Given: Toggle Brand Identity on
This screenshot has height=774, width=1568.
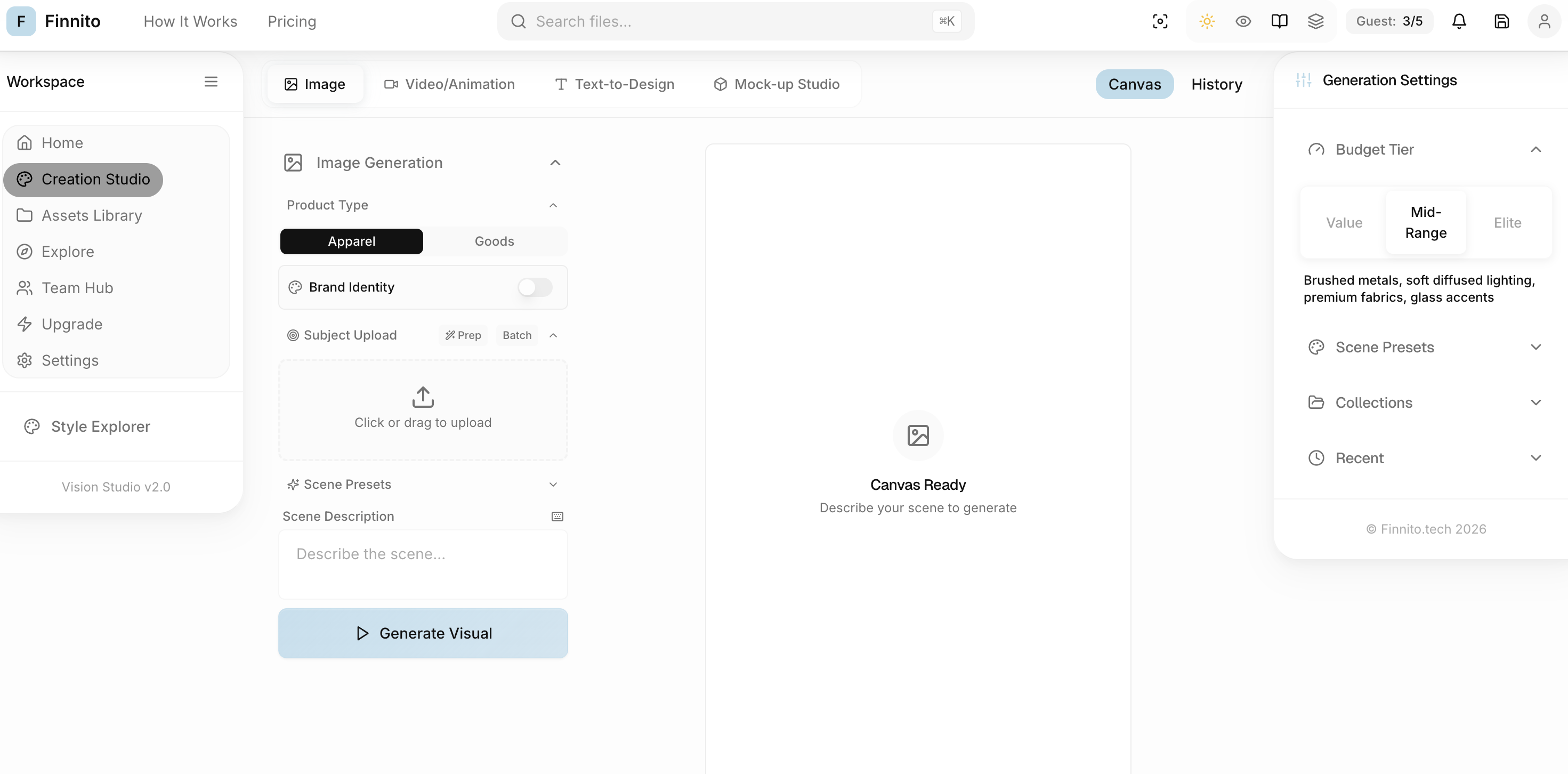Looking at the screenshot, I should [x=535, y=287].
